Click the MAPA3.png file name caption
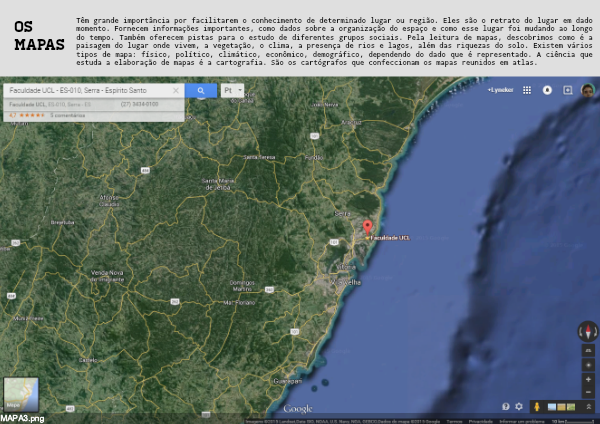600x424 pixels. click(22, 419)
